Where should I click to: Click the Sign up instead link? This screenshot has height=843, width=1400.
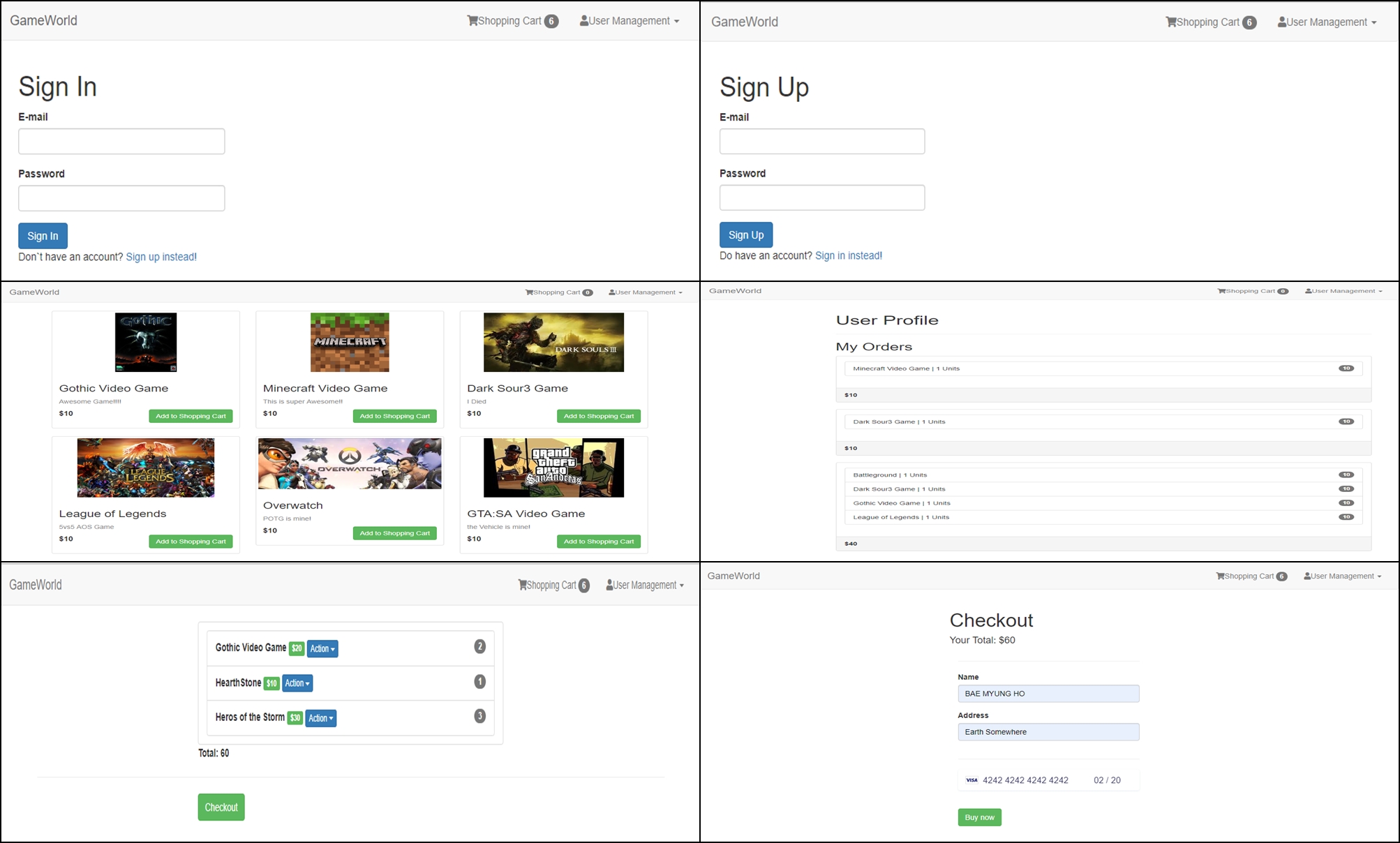point(161,256)
